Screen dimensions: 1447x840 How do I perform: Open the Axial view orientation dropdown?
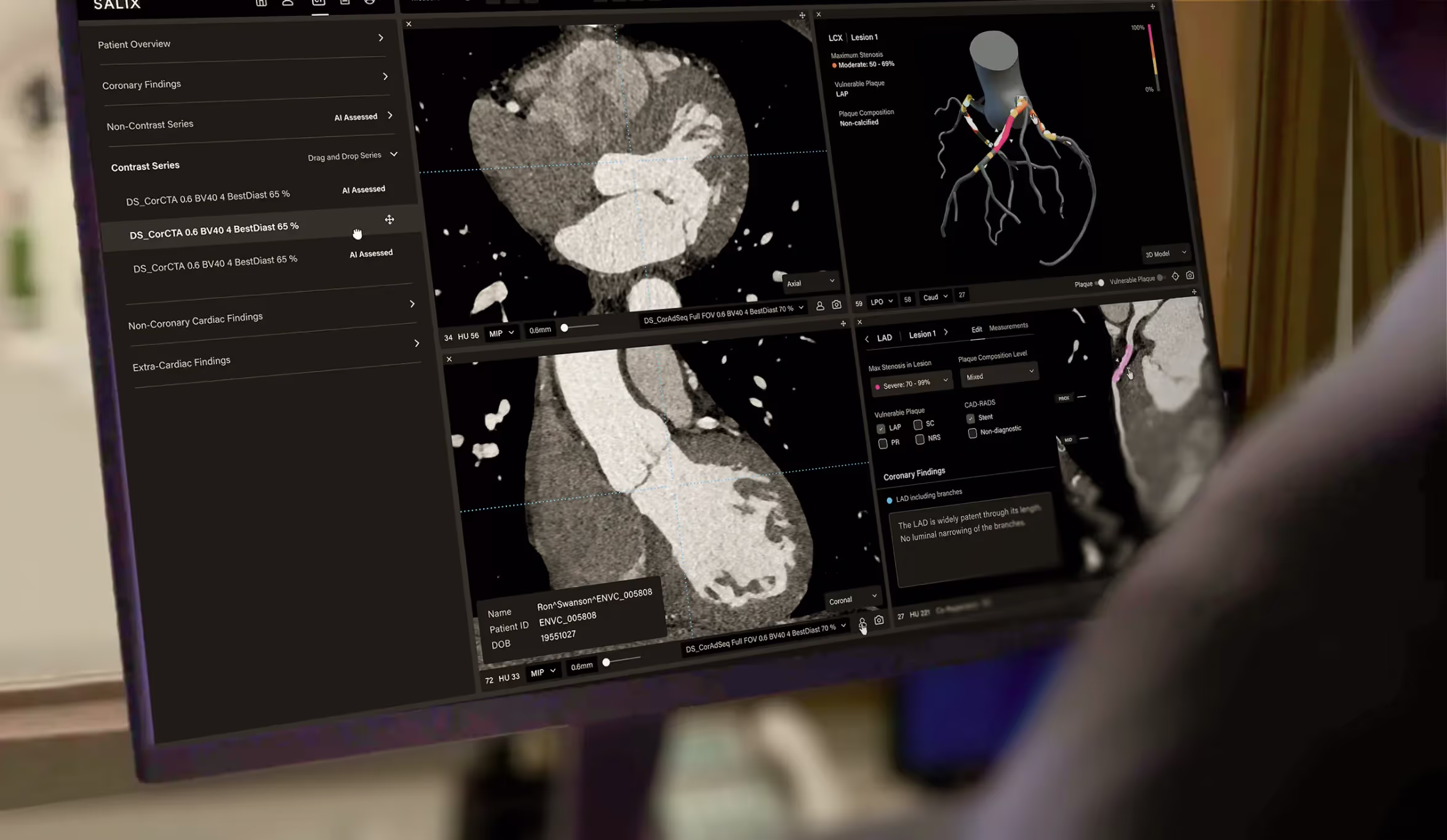click(x=810, y=282)
